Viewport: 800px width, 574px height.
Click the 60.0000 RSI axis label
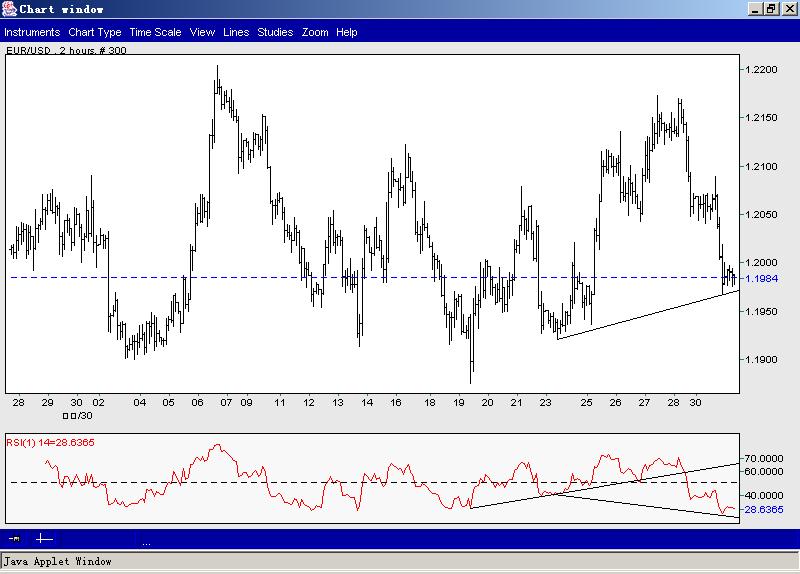764,471
